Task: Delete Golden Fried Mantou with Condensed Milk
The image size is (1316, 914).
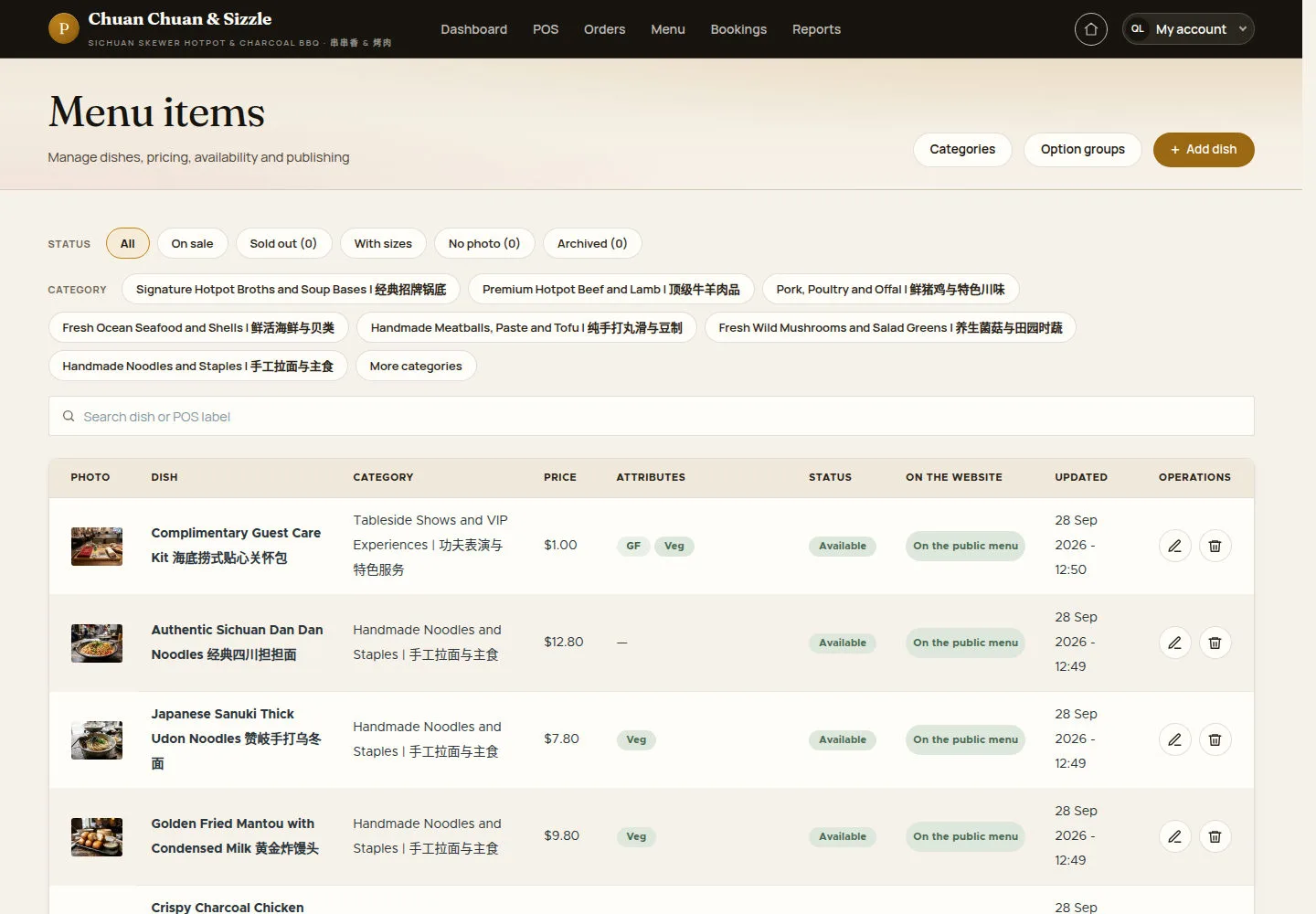Action: (1215, 836)
